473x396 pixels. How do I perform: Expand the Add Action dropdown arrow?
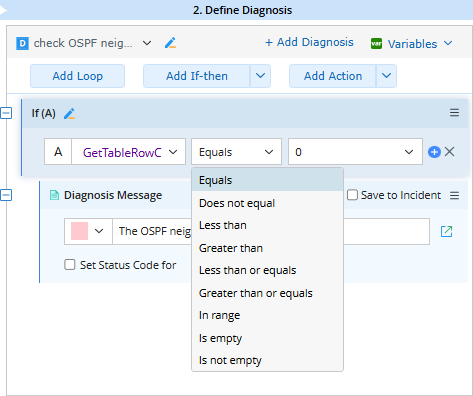coord(386,76)
